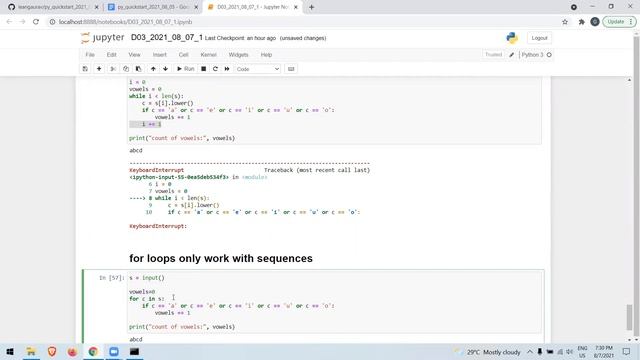Screen dimensions: 640x360
Task: Open the Brave browser taskbar icon
Action: coord(52,351)
